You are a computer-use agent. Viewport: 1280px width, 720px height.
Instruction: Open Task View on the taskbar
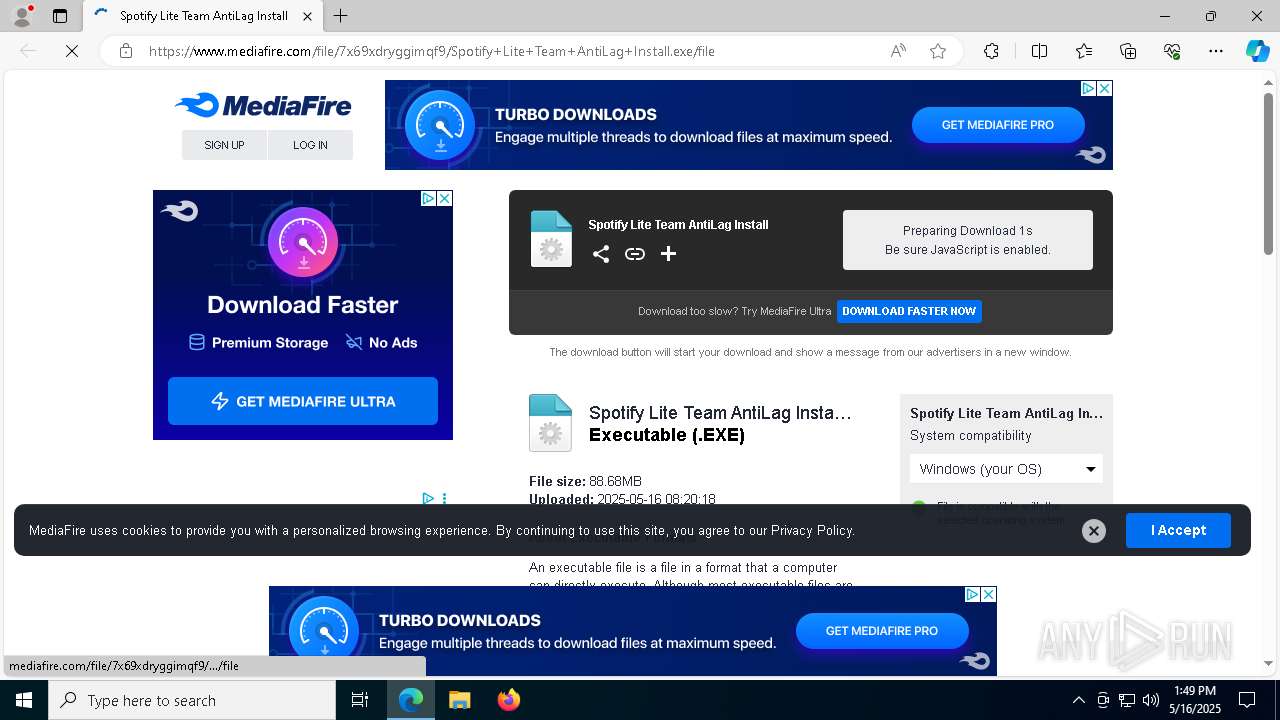(x=360, y=700)
